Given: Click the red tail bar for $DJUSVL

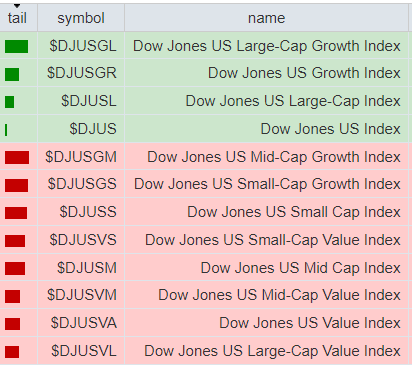Looking at the screenshot, I should [x=12, y=352].
